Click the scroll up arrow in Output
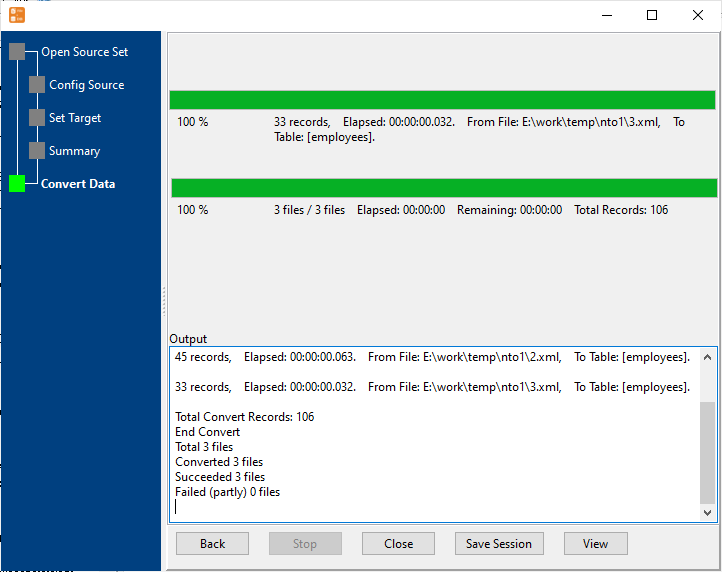This screenshot has height=572, width=722. pos(708,357)
